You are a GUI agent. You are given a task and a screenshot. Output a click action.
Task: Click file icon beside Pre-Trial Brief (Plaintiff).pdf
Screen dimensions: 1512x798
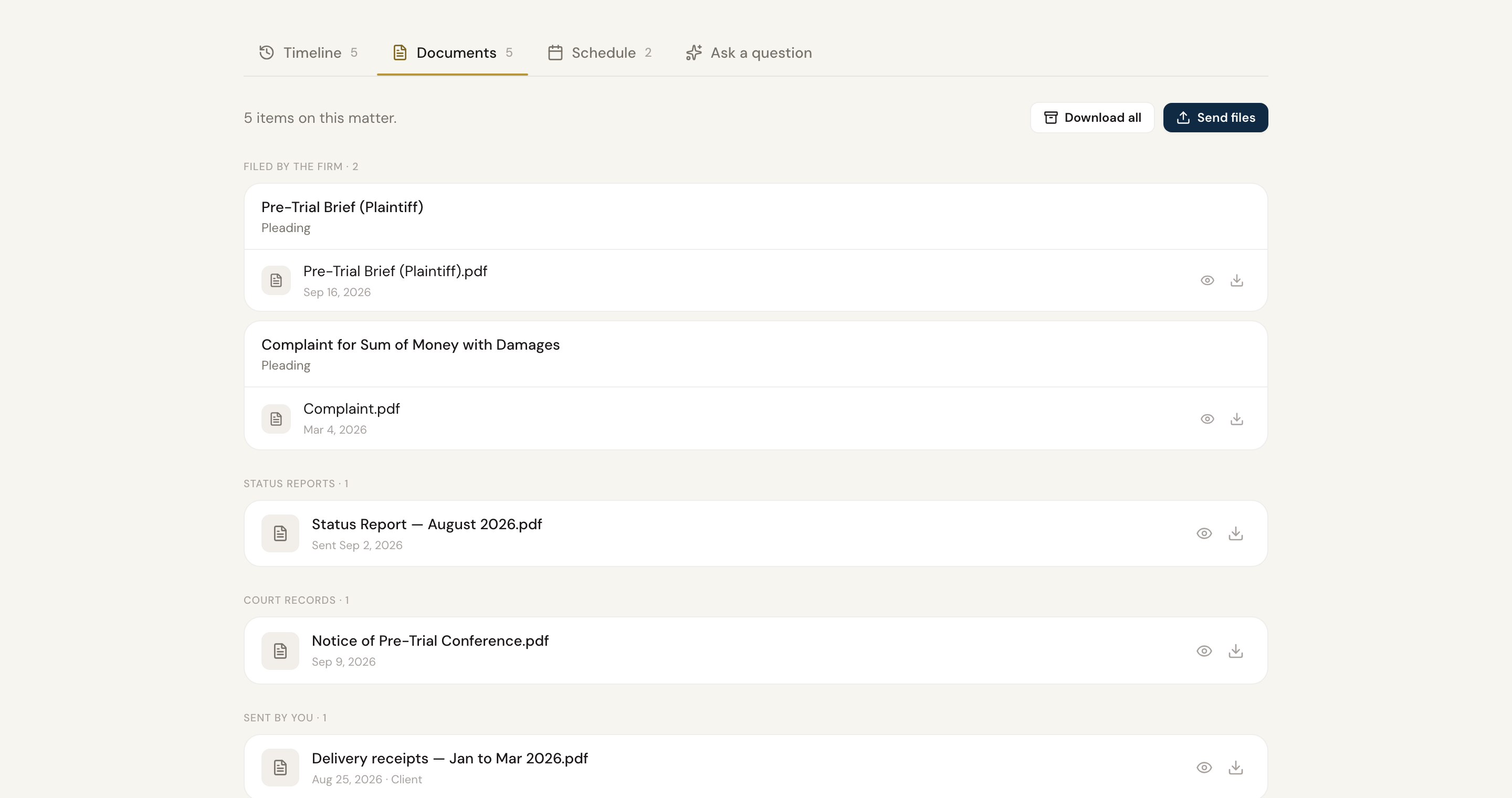[276, 280]
